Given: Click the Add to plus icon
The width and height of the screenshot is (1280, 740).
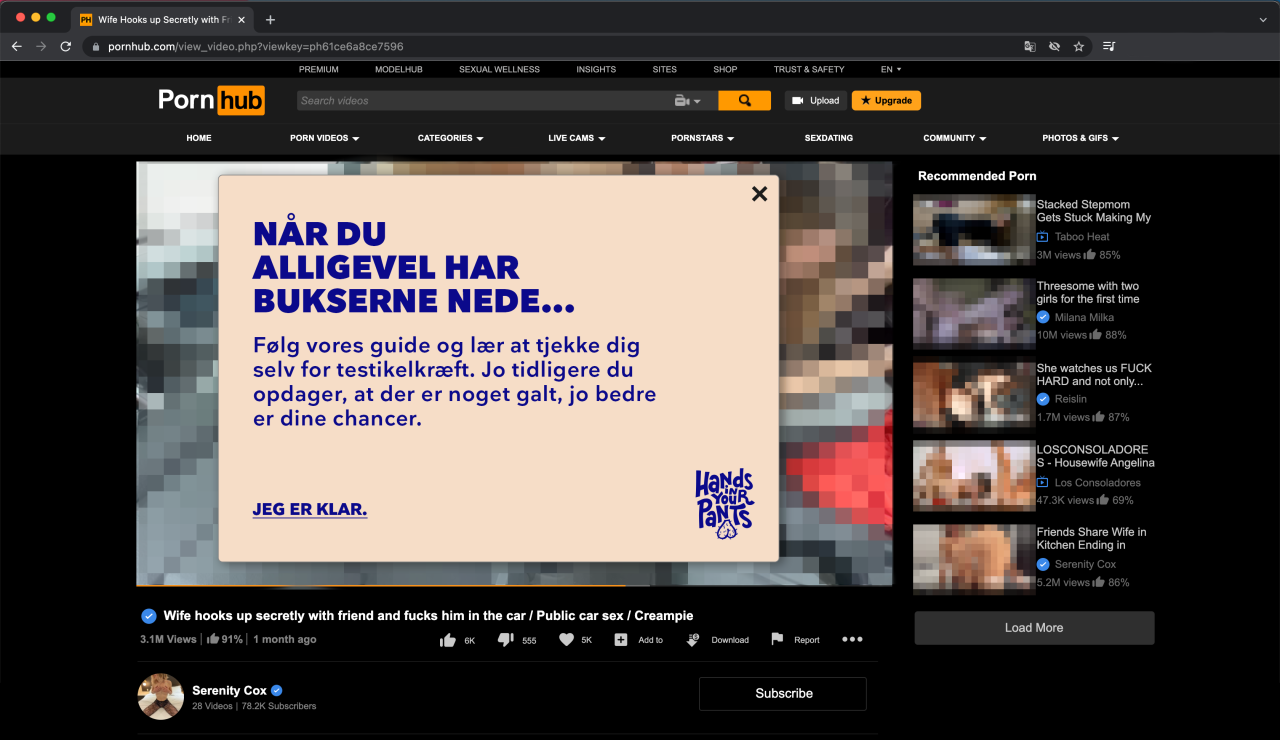Looking at the screenshot, I should coord(620,640).
